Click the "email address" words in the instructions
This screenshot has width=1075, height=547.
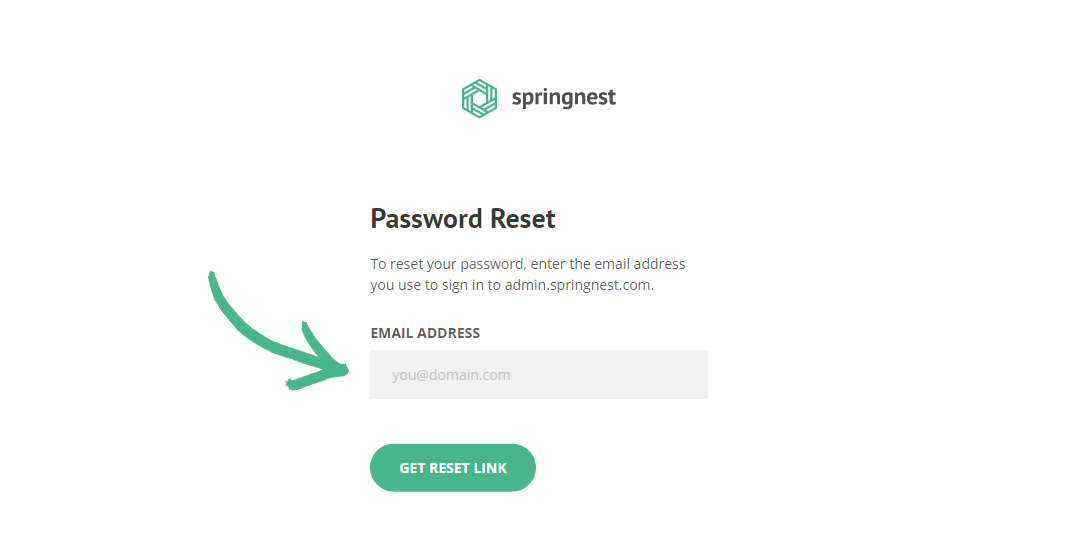[640, 264]
